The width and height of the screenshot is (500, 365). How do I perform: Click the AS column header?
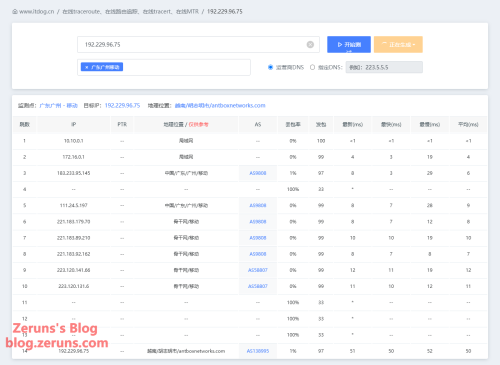pos(258,125)
